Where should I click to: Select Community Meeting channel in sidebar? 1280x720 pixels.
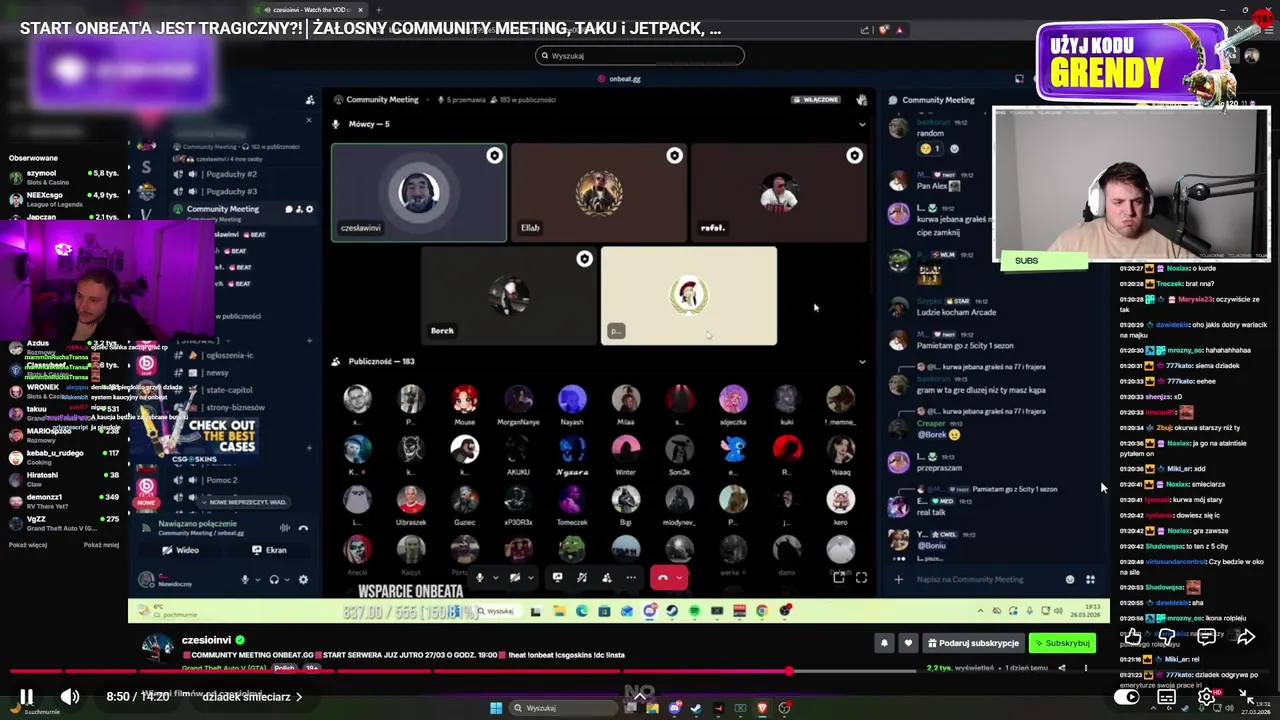(x=223, y=209)
